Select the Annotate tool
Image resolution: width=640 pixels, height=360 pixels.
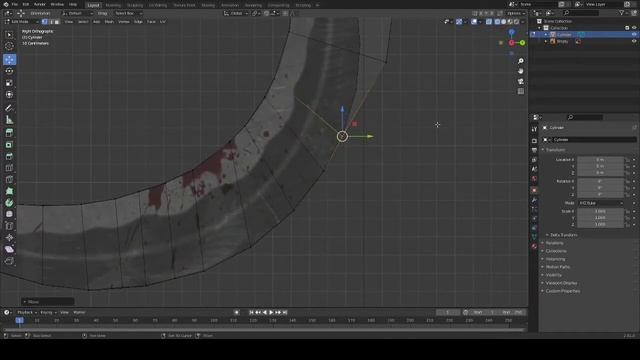pos(9,108)
